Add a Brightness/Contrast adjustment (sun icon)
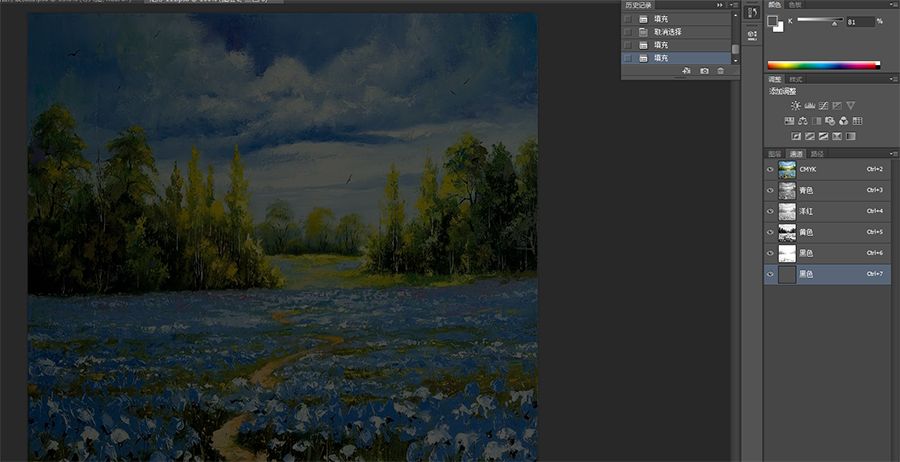 (796, 106)
